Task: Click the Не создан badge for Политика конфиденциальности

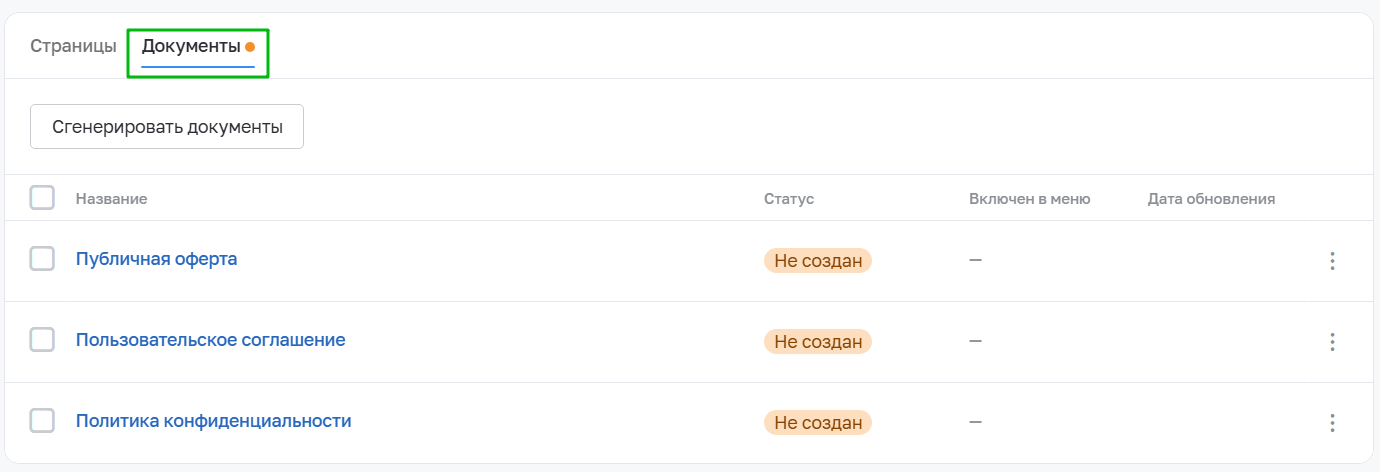Action: [818, 423]
